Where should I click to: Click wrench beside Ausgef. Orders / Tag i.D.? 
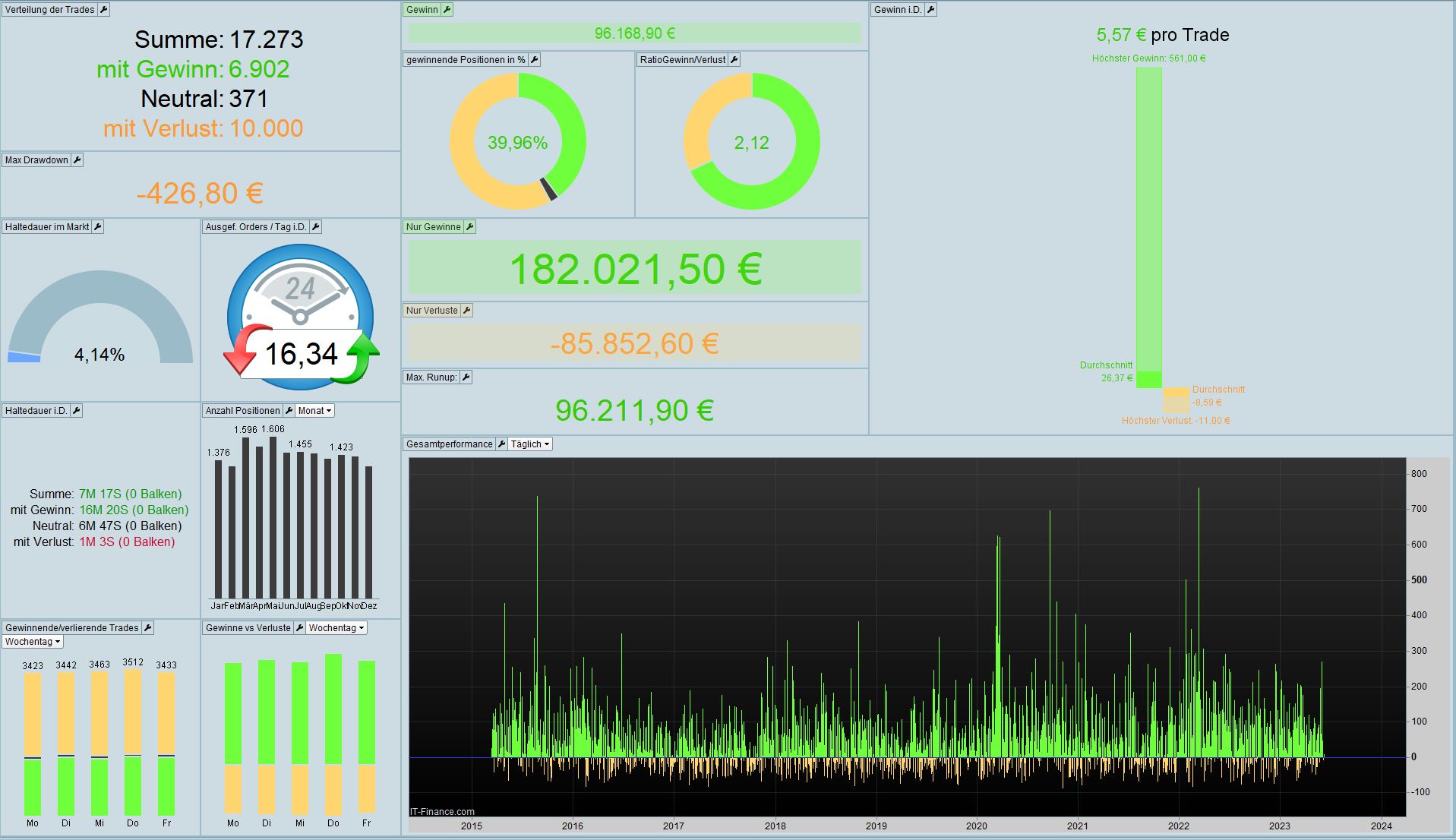point(316,227)
